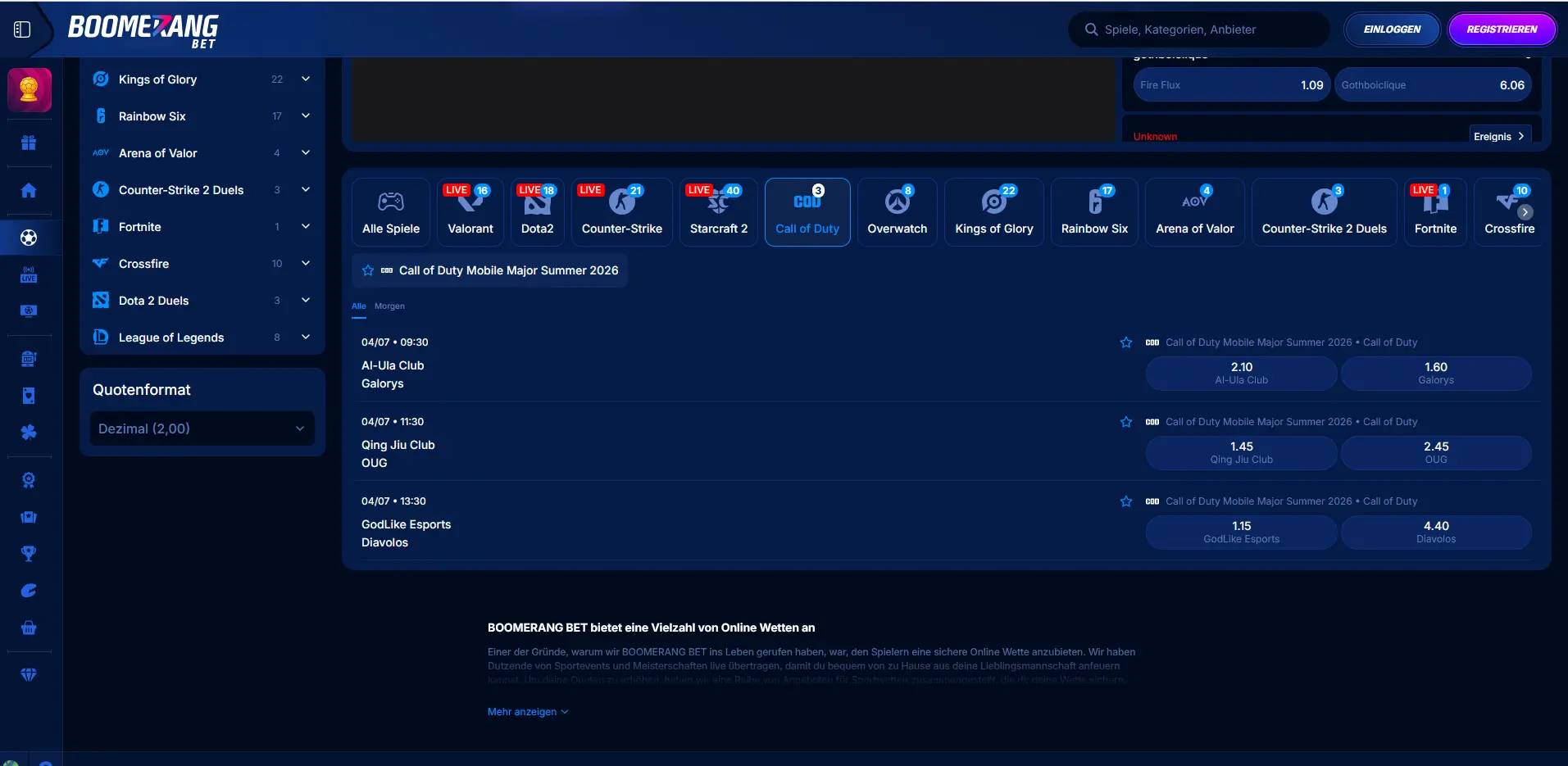The height and width of the screenshot is (766, 1568).
Task: Expand the Arena of Valor category
Action: (306, 152)
